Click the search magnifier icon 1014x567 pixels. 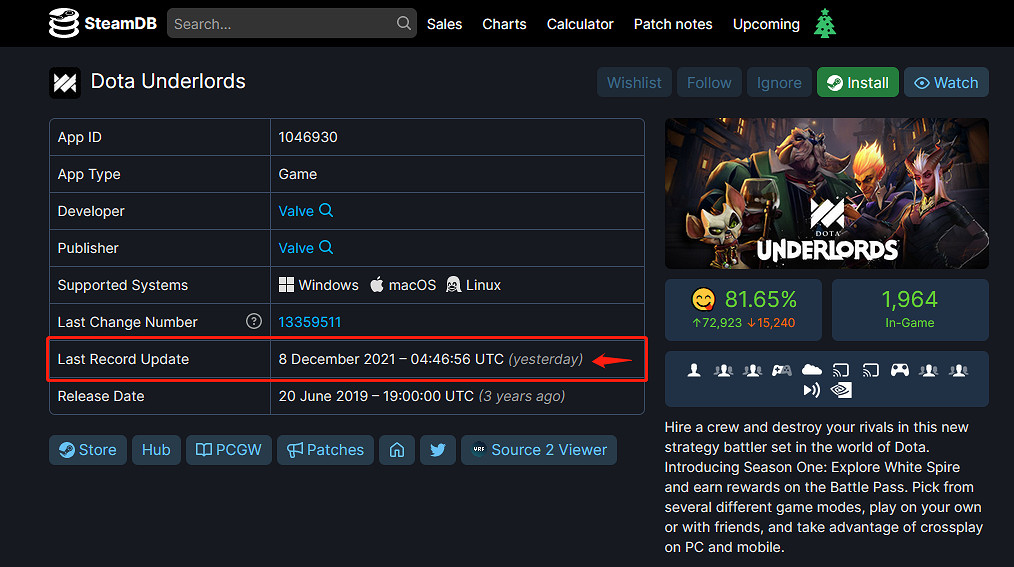[403, 23]
